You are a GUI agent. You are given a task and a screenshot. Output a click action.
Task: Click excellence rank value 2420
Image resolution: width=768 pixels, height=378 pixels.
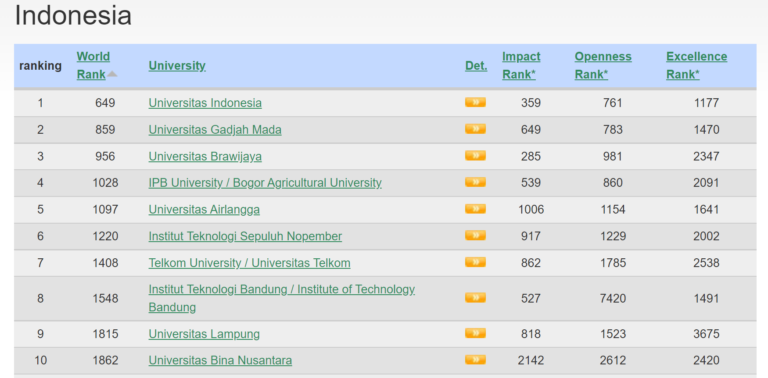coord(706,360)
